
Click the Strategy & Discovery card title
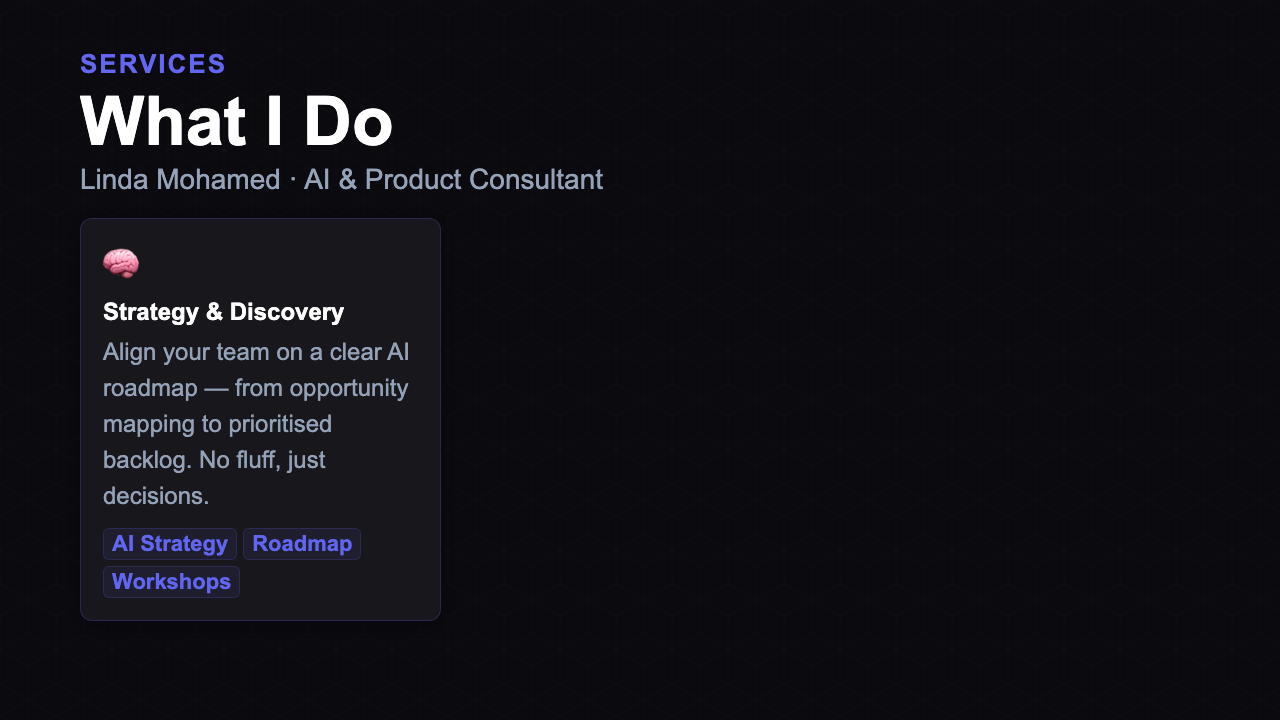pyautogui.click(x=223, y=311)
